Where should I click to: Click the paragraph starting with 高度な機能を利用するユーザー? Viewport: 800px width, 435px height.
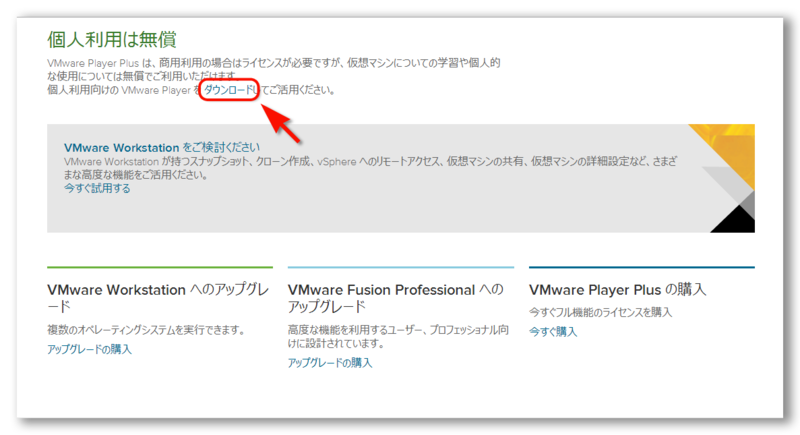pos(398,337)
